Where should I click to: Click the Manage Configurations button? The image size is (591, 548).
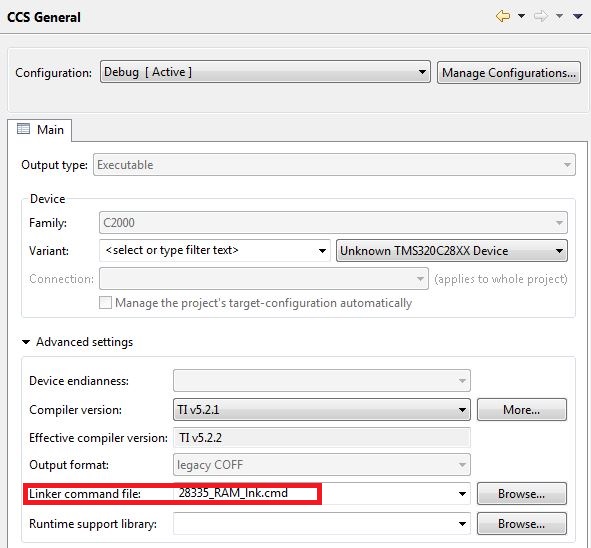509,72
